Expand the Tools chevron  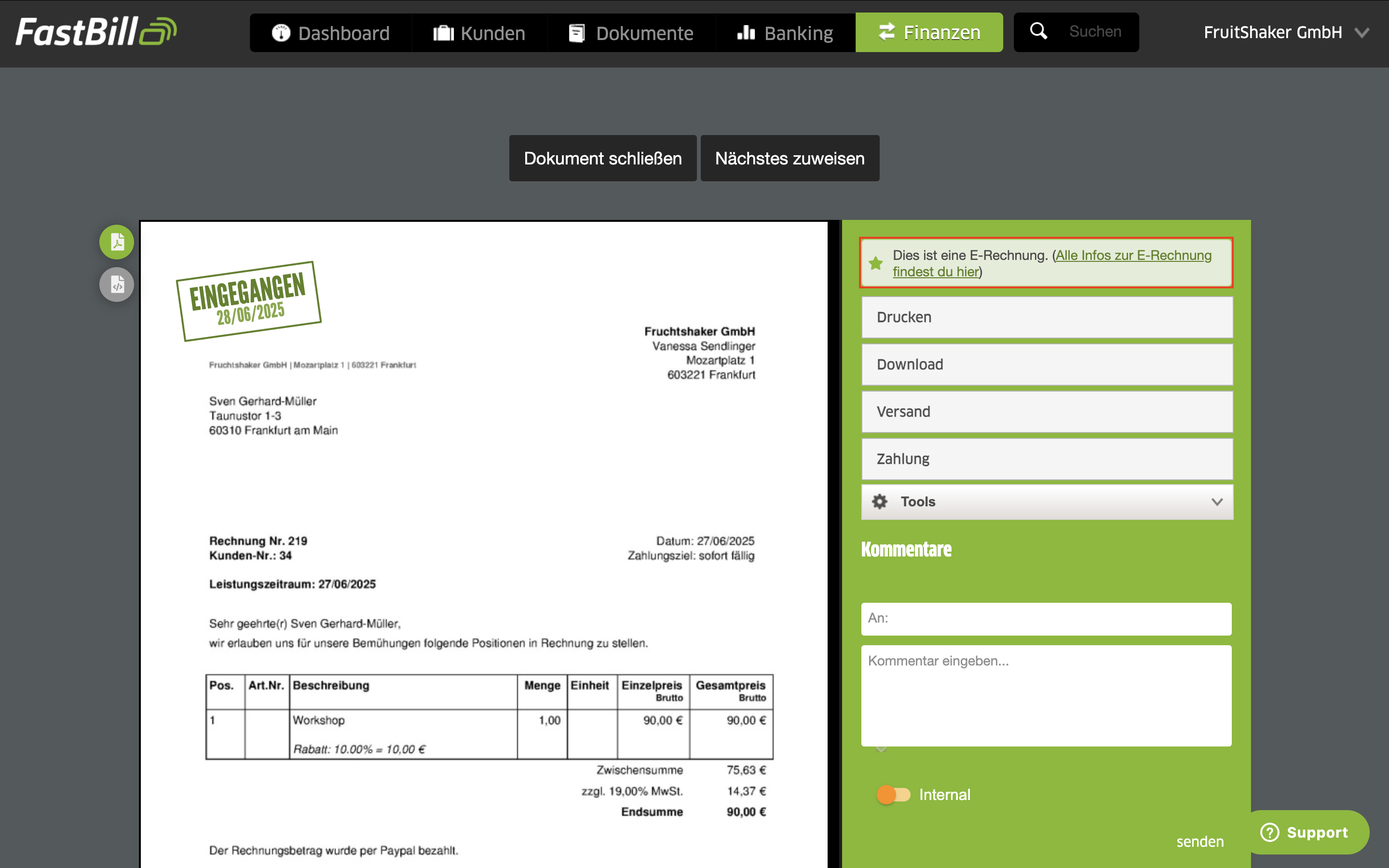click(x=1217, y=502)
